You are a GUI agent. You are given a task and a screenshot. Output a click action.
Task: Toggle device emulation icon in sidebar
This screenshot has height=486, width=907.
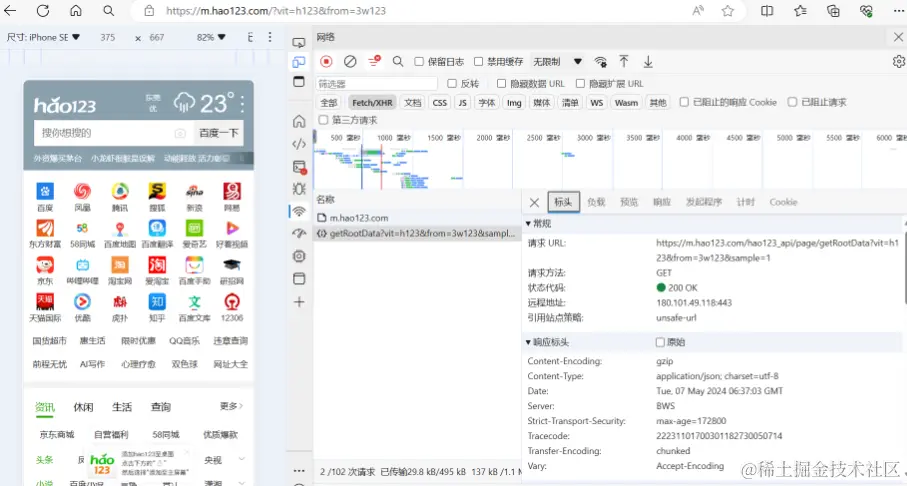(x=299, y=62)
